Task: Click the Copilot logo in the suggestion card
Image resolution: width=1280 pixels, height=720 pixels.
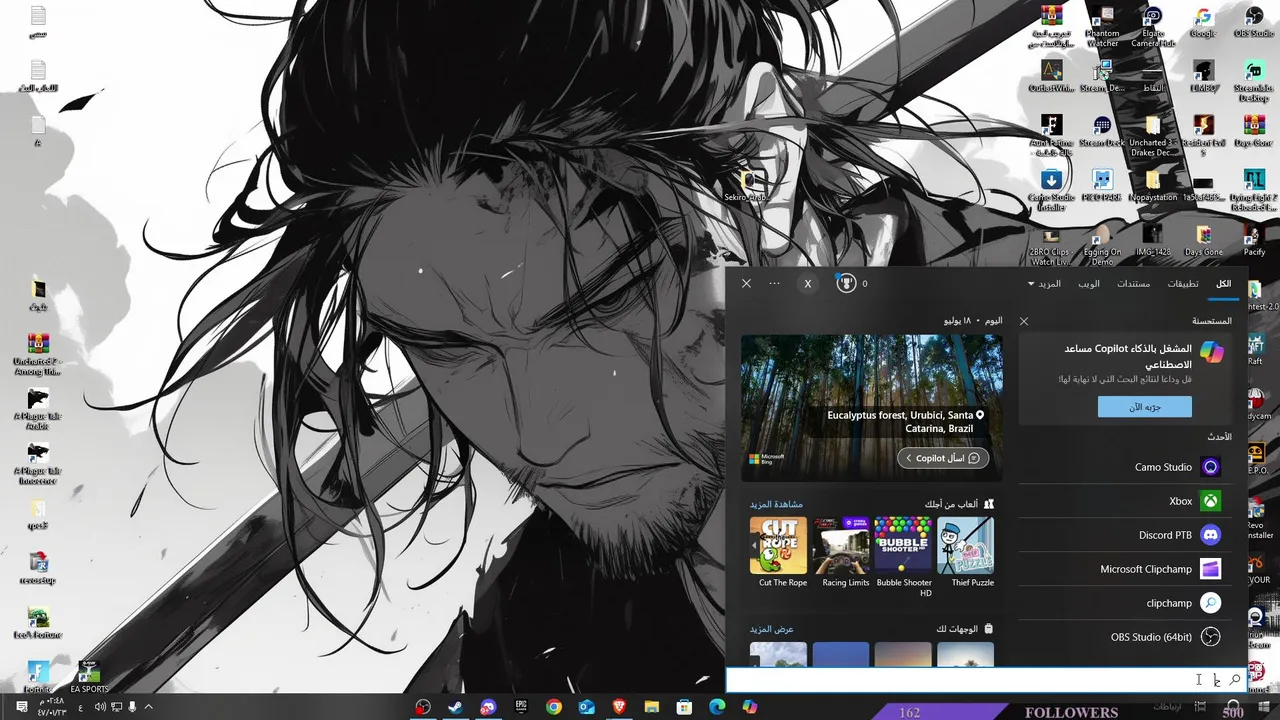Action: [1211, 353]
